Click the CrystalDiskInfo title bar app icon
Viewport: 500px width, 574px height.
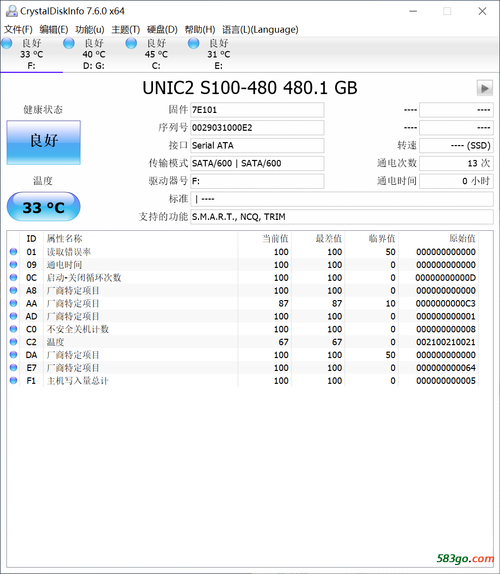click(12, 11)
